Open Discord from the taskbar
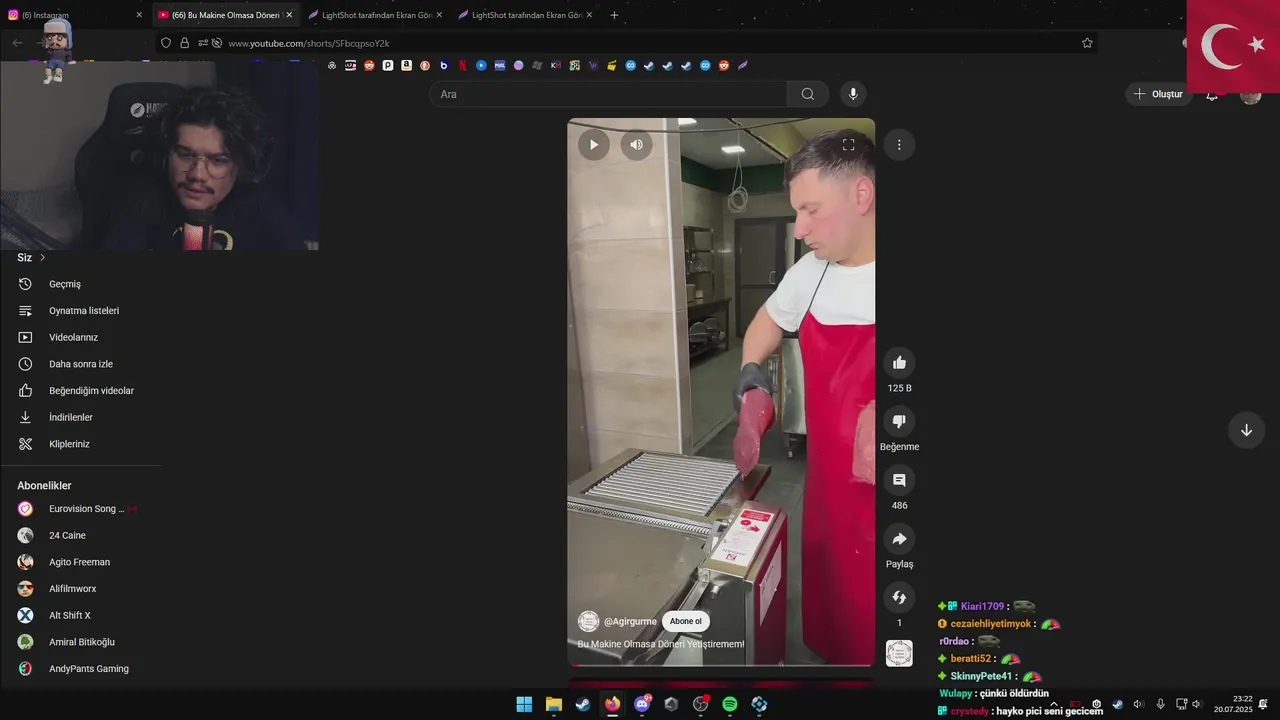The height and width of the screenshot is (720, 1280). point(642,704)
